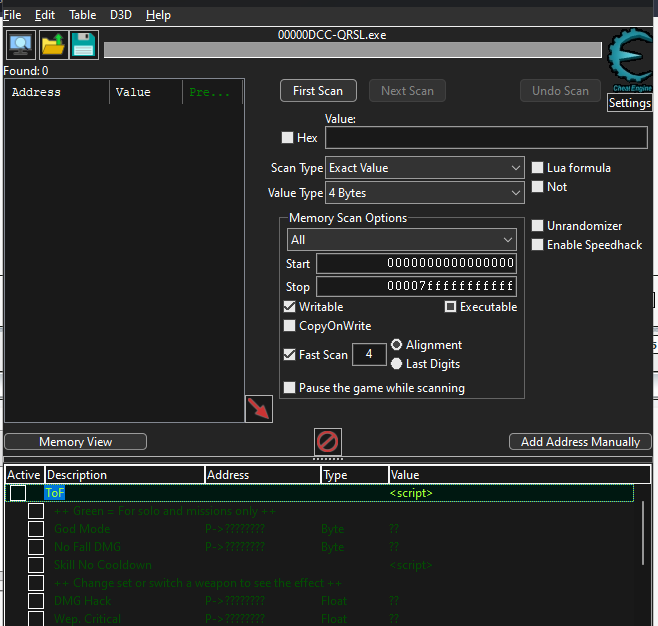Open the memory region All dropdown
The width and height of the screenshot is (658, 626).
click(402, 240)
